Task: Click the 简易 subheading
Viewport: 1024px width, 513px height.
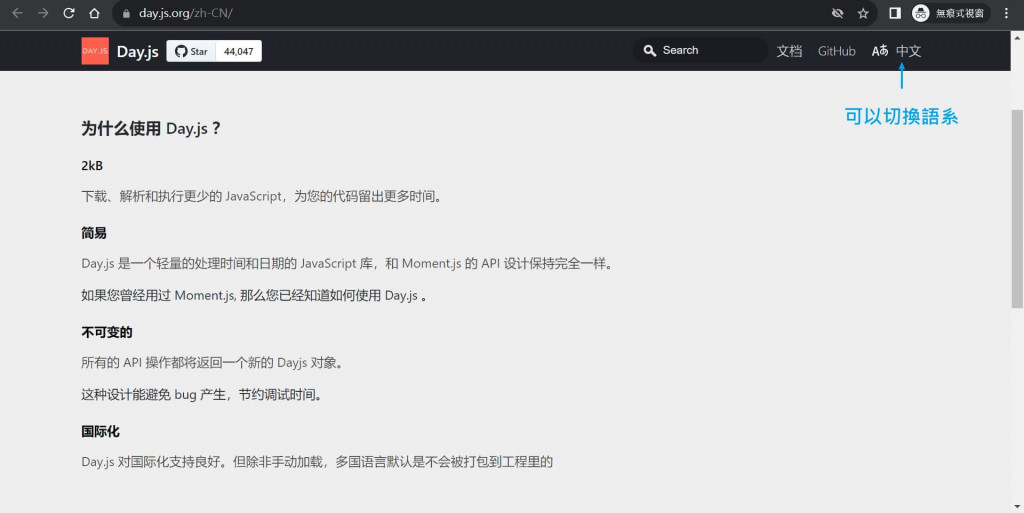Action: pos(94,233)
